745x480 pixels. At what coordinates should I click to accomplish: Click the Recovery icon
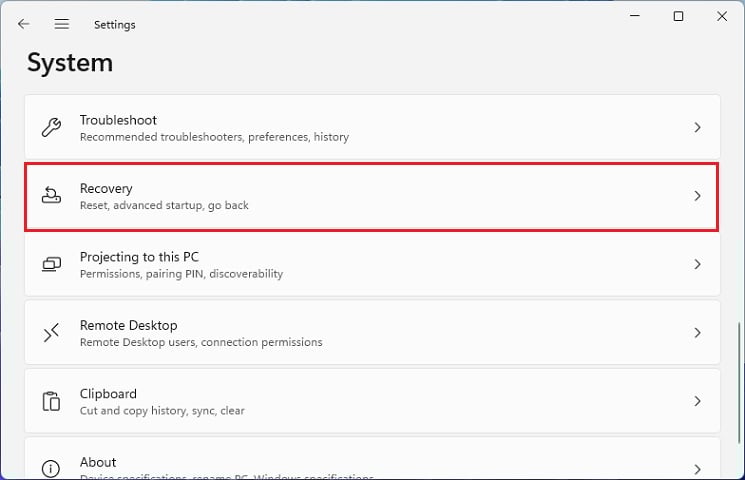click(x=51, y=196)
